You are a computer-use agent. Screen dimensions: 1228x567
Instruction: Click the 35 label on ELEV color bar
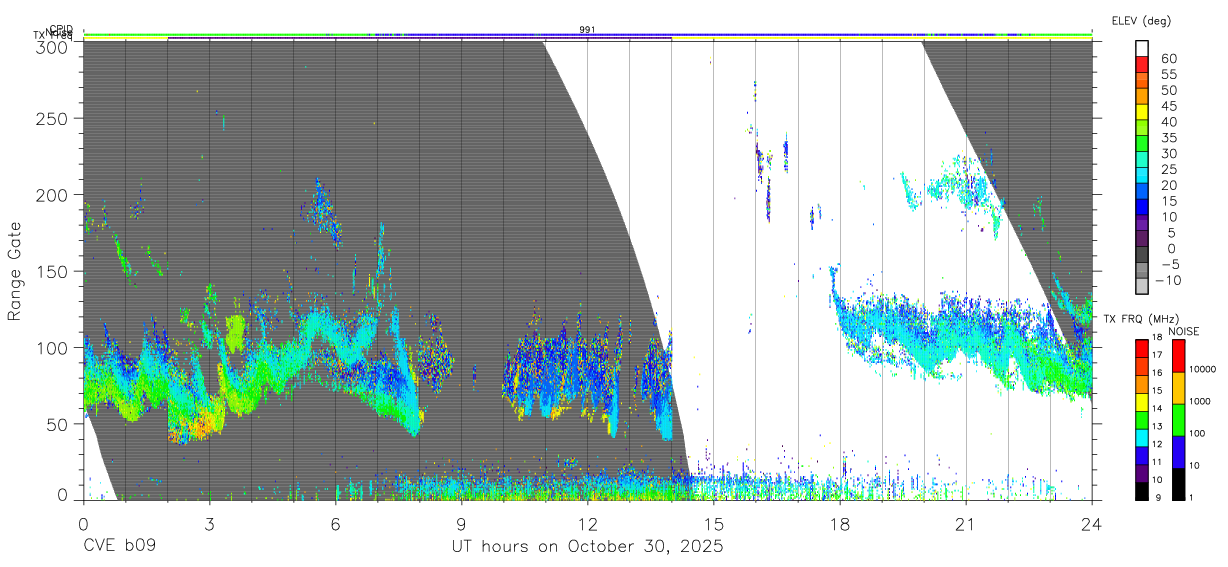click(1168, 137)
